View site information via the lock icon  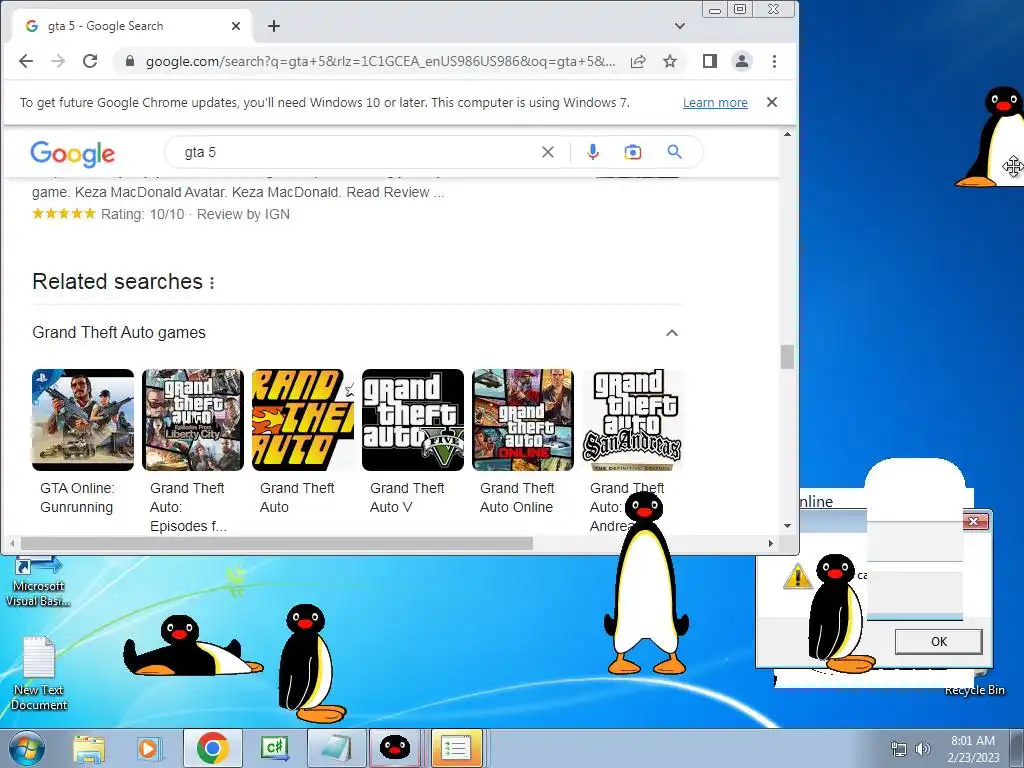tap(129, 61)
